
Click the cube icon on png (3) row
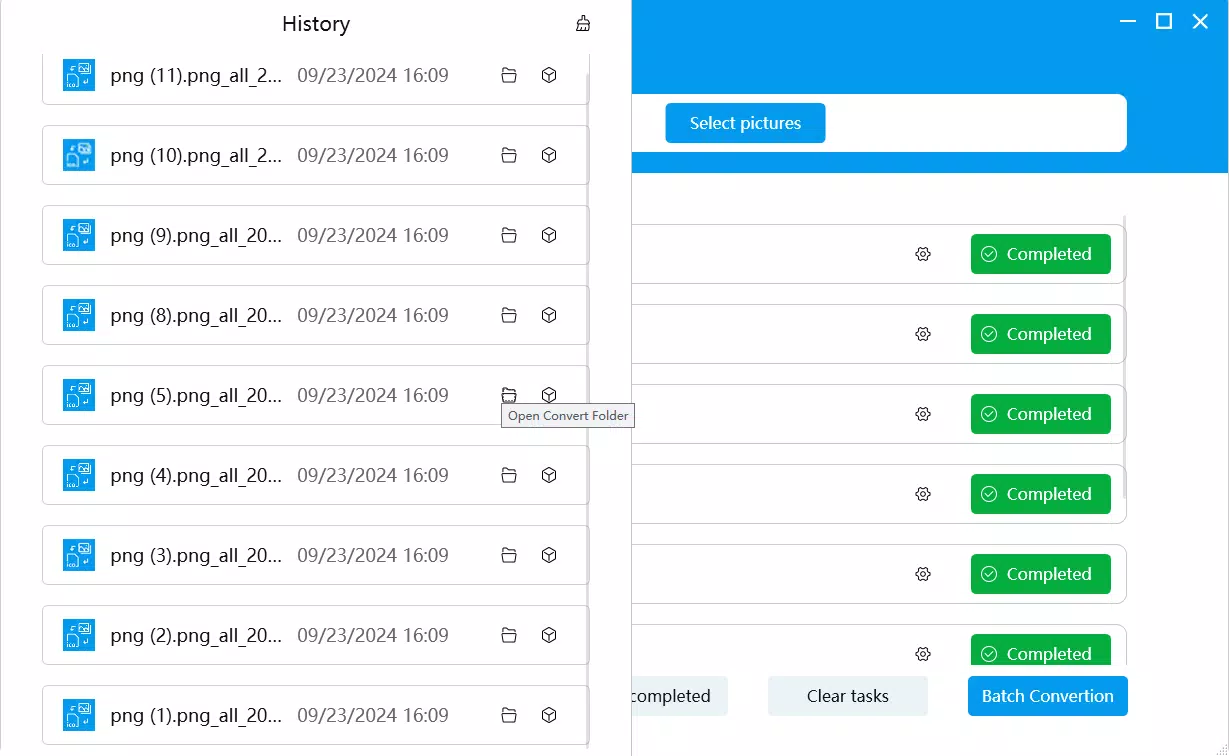(548, 555)
